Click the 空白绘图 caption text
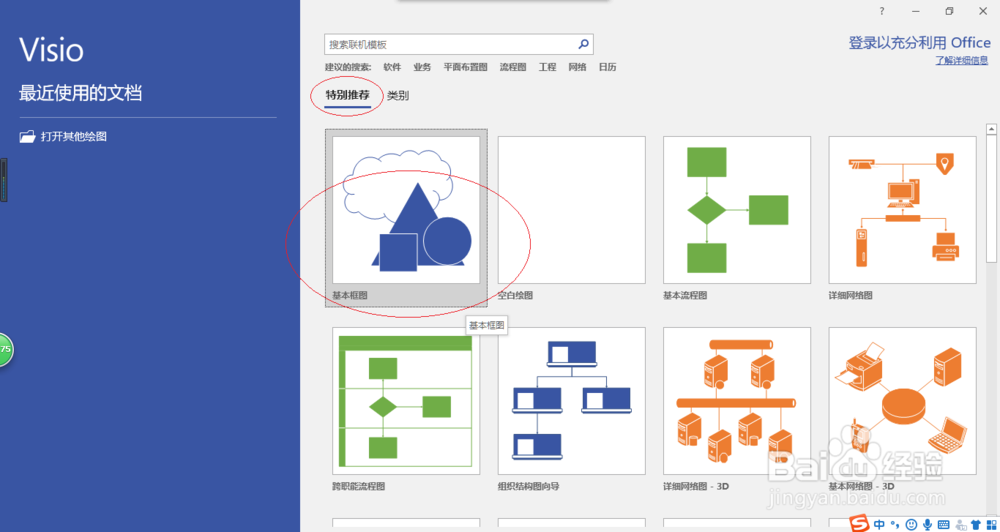Viewport: 1000px width, 532px height. [x=515, y=296]
